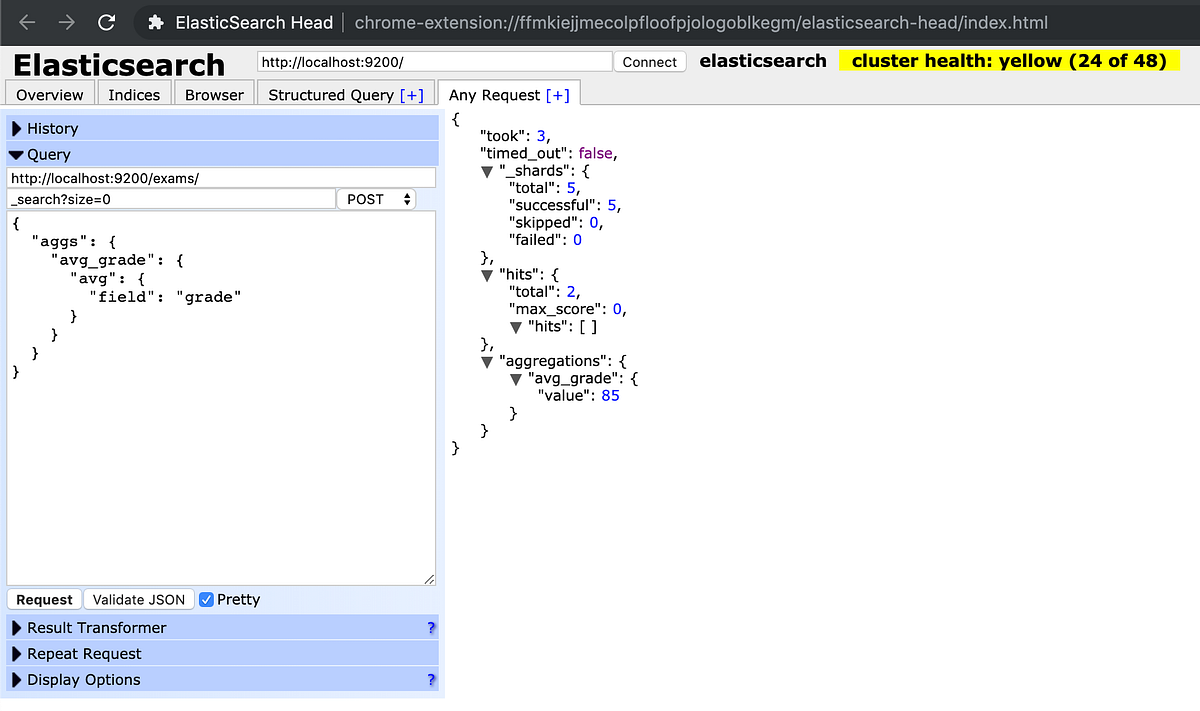Click the page reload icon
The image size is (1200, 711).
pyautogui.click(x=107, y=22)
